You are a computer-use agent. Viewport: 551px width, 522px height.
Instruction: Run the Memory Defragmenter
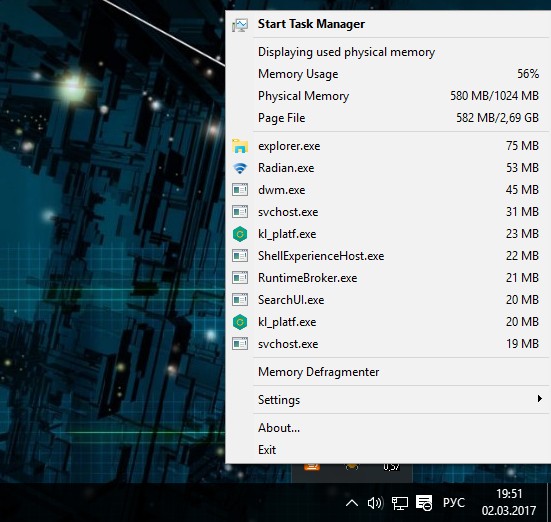[388, 372]
